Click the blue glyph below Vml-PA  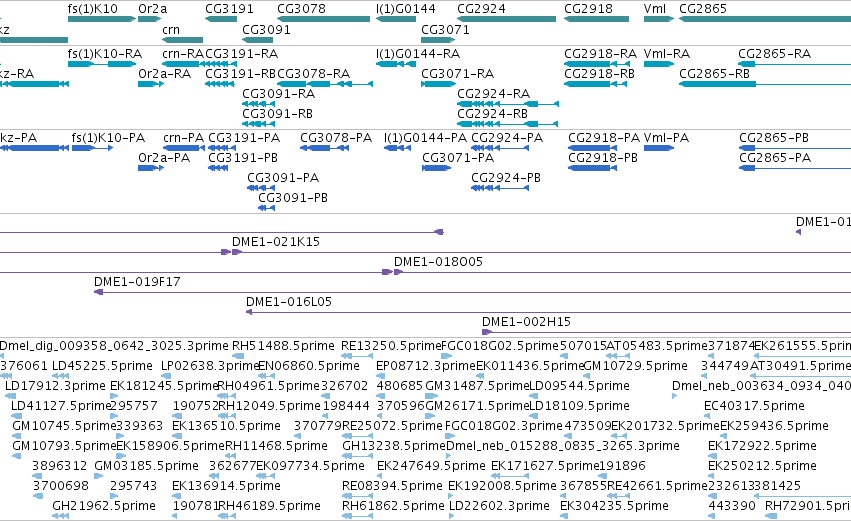point(659,148)
